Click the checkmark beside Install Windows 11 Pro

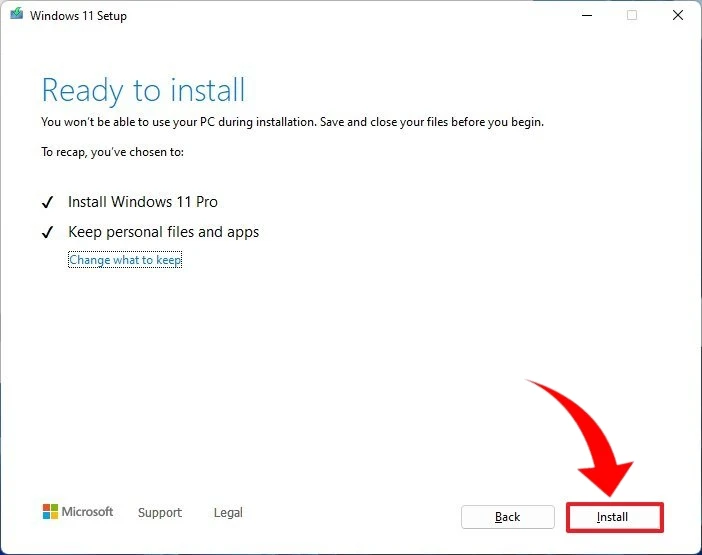point(47,202)
